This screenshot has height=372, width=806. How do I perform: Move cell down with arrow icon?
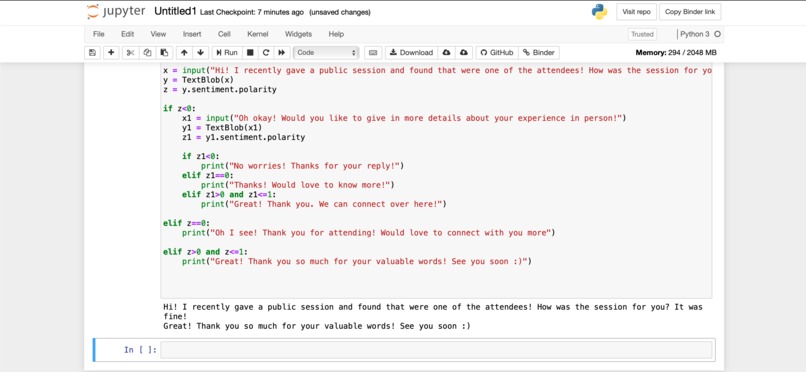coord(200,52)
